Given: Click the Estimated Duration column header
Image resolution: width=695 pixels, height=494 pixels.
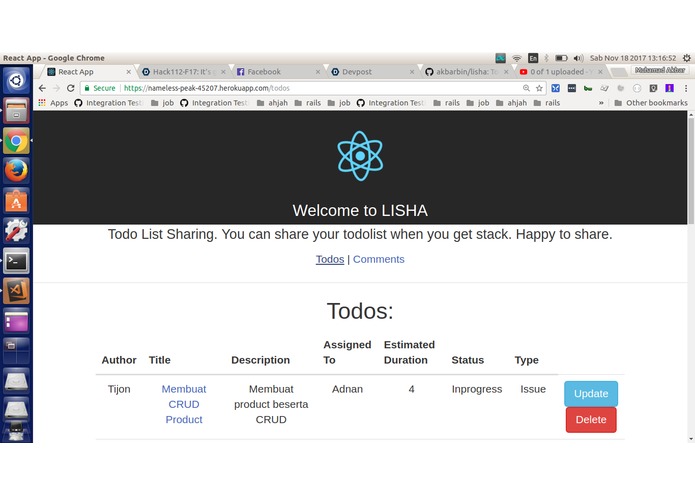Looking at the screenshot, I should pyautogui.click(x=409, y=352).
